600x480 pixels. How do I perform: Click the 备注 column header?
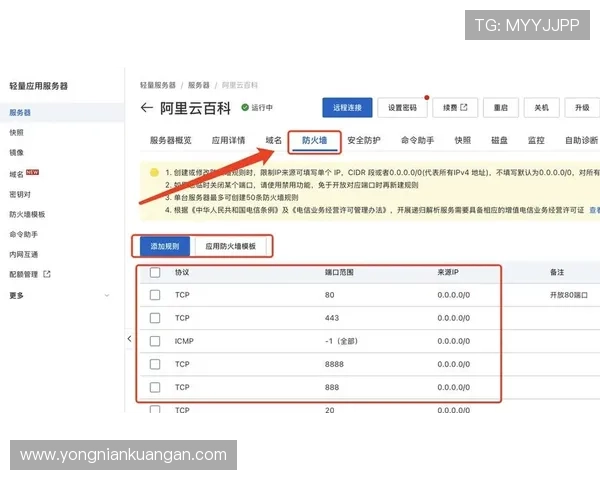click(557, 272)
